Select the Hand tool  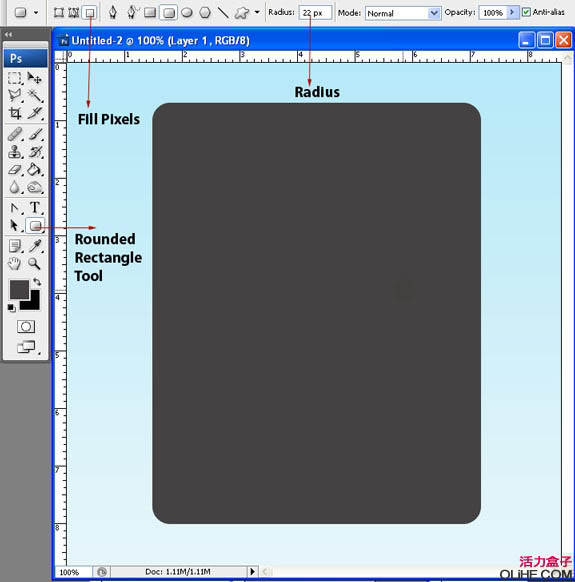14,264
